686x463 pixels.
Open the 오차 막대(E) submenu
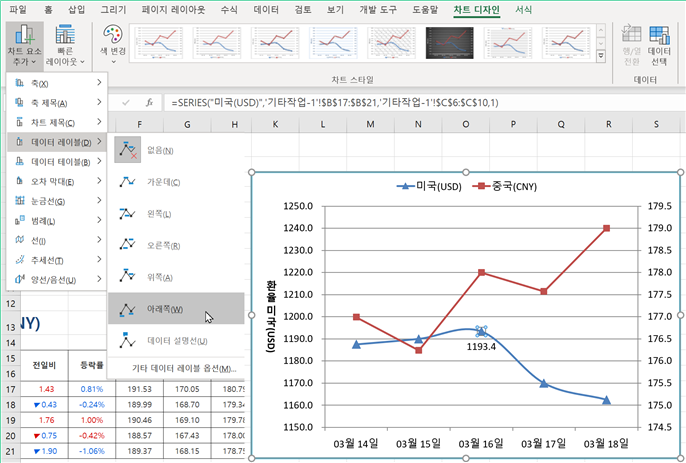[57, 181]
